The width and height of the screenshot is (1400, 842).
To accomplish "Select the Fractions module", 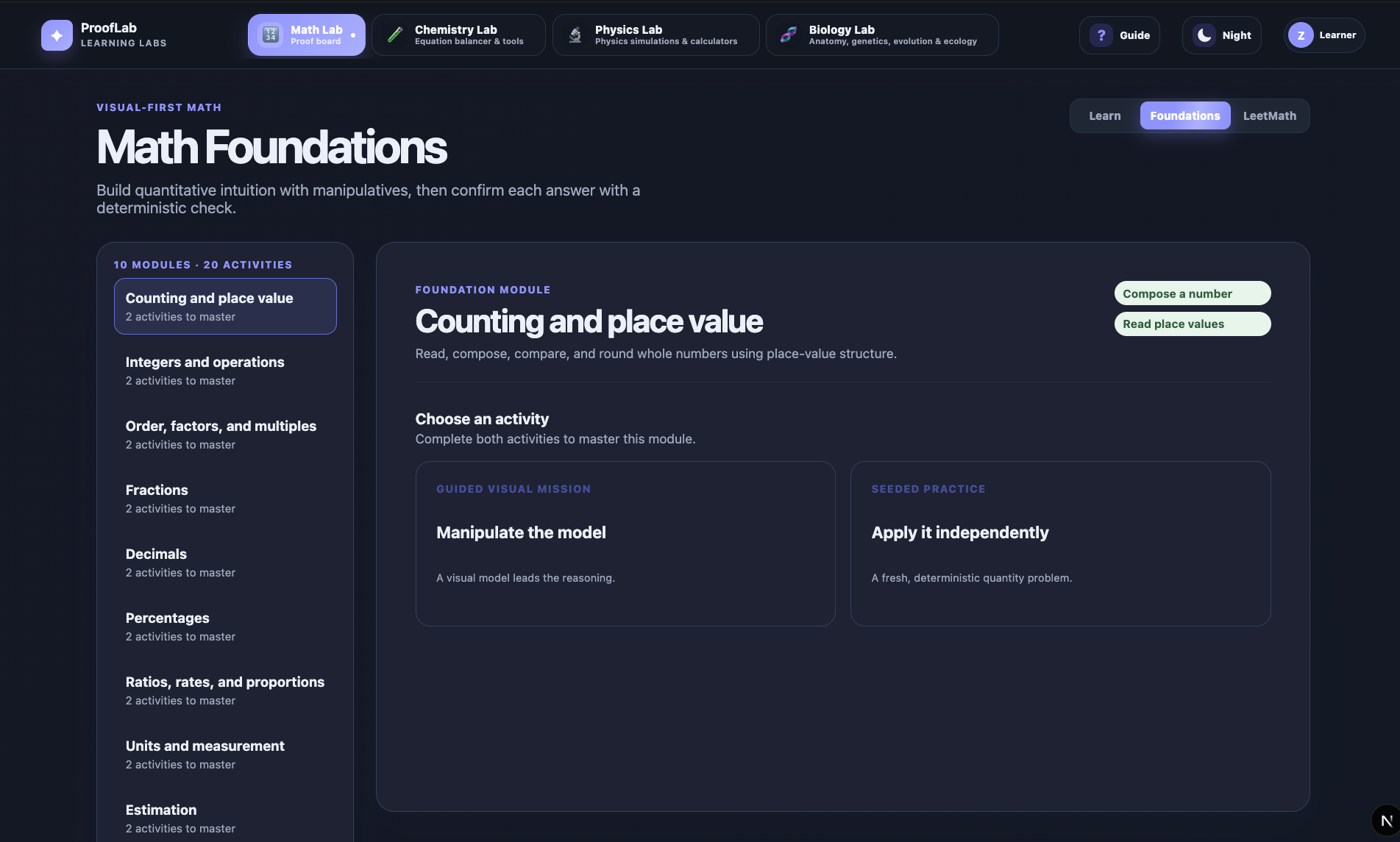I will tap(225, 499).
